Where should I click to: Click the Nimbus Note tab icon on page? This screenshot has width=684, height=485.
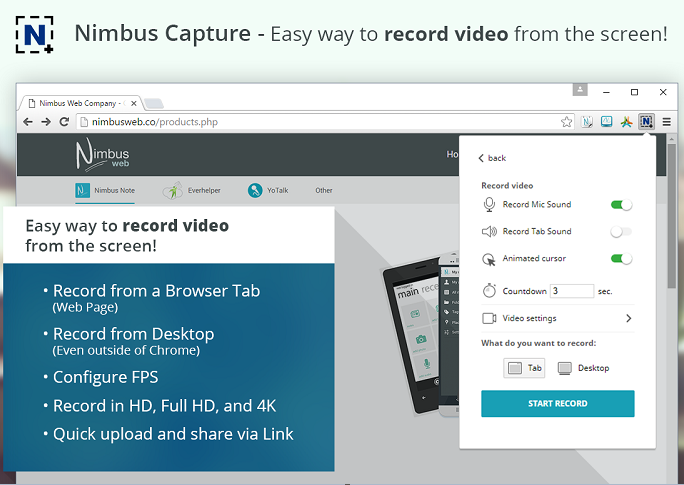82,190
